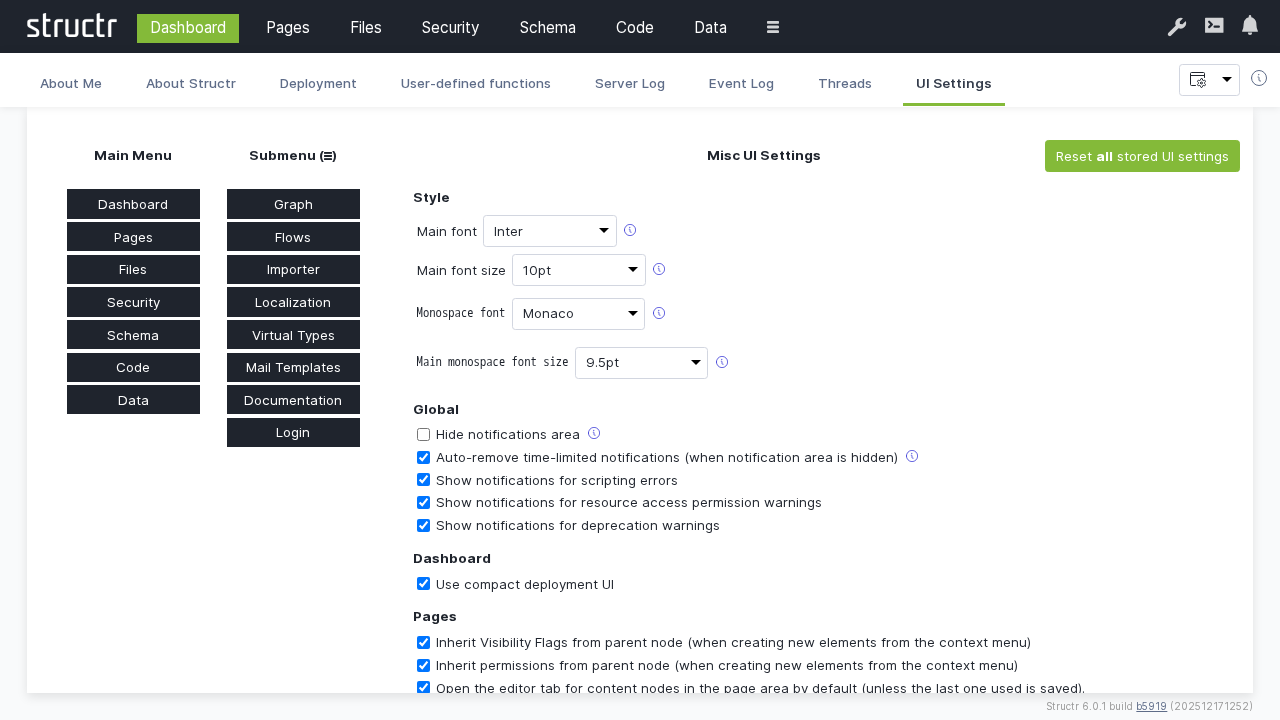Click the info icon beside Hide notifications area
This screenshot has height=720, width=1280.
(594, 432)
